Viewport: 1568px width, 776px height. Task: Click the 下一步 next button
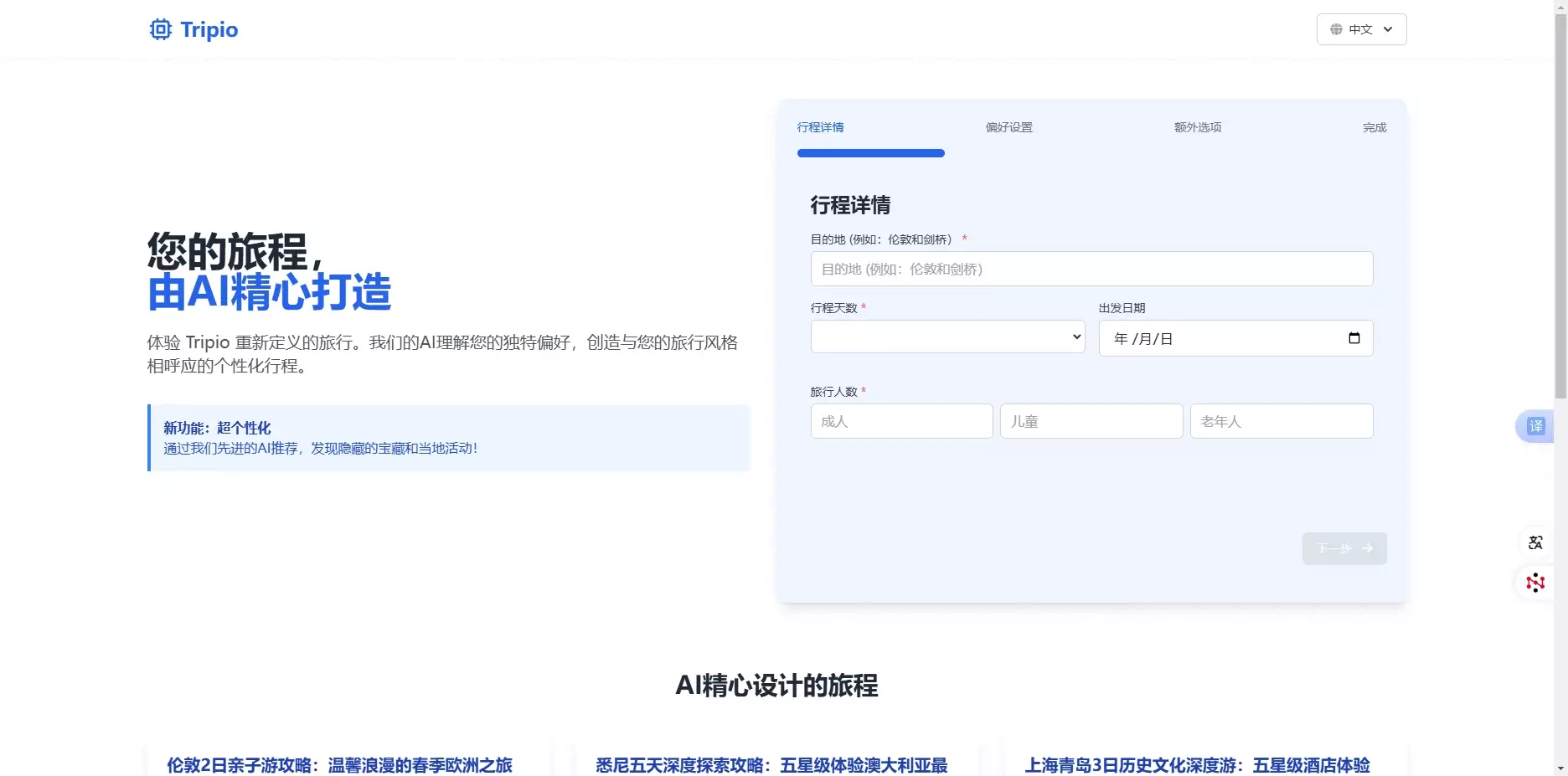tap(1344, 548)
